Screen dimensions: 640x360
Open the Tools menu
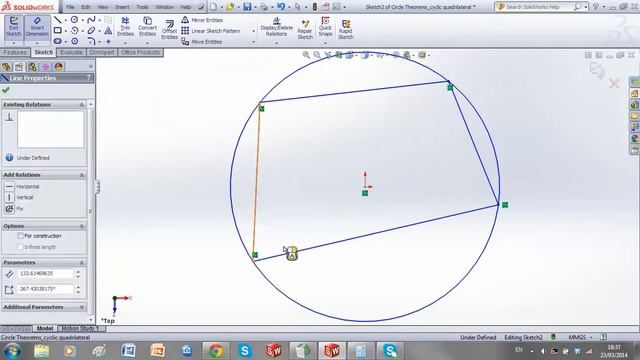142,7
